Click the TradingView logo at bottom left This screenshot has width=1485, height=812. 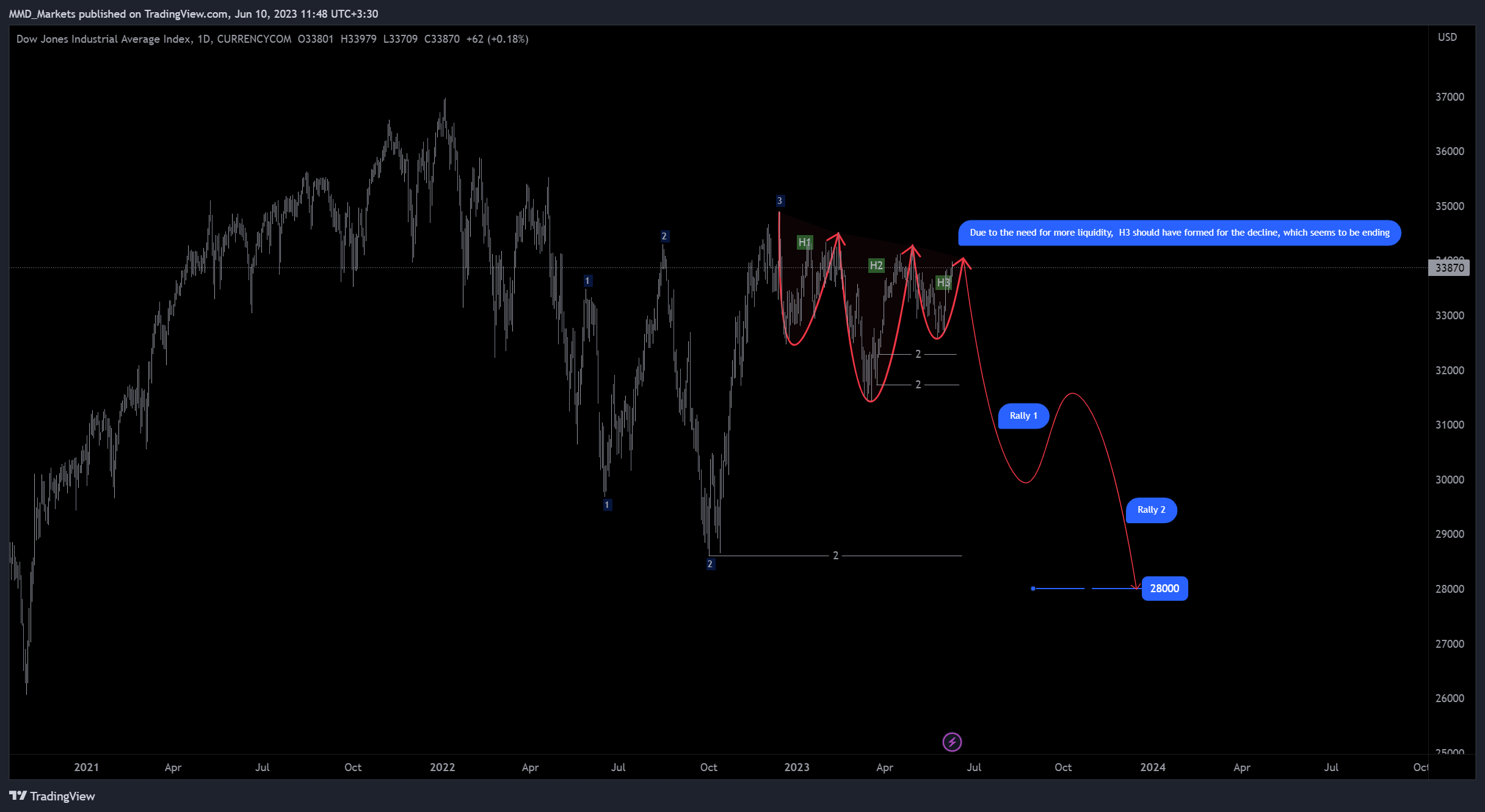[x=52, y=796]
